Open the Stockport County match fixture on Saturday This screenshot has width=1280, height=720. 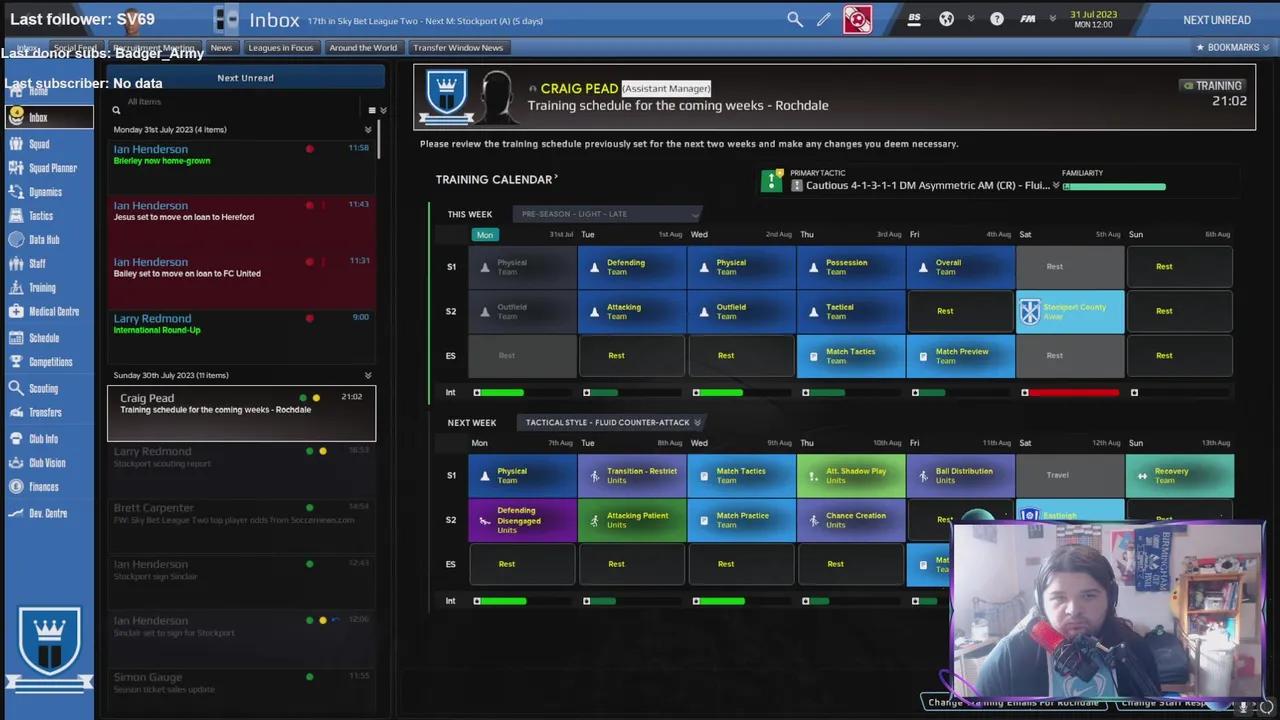tap(1070, 312)
